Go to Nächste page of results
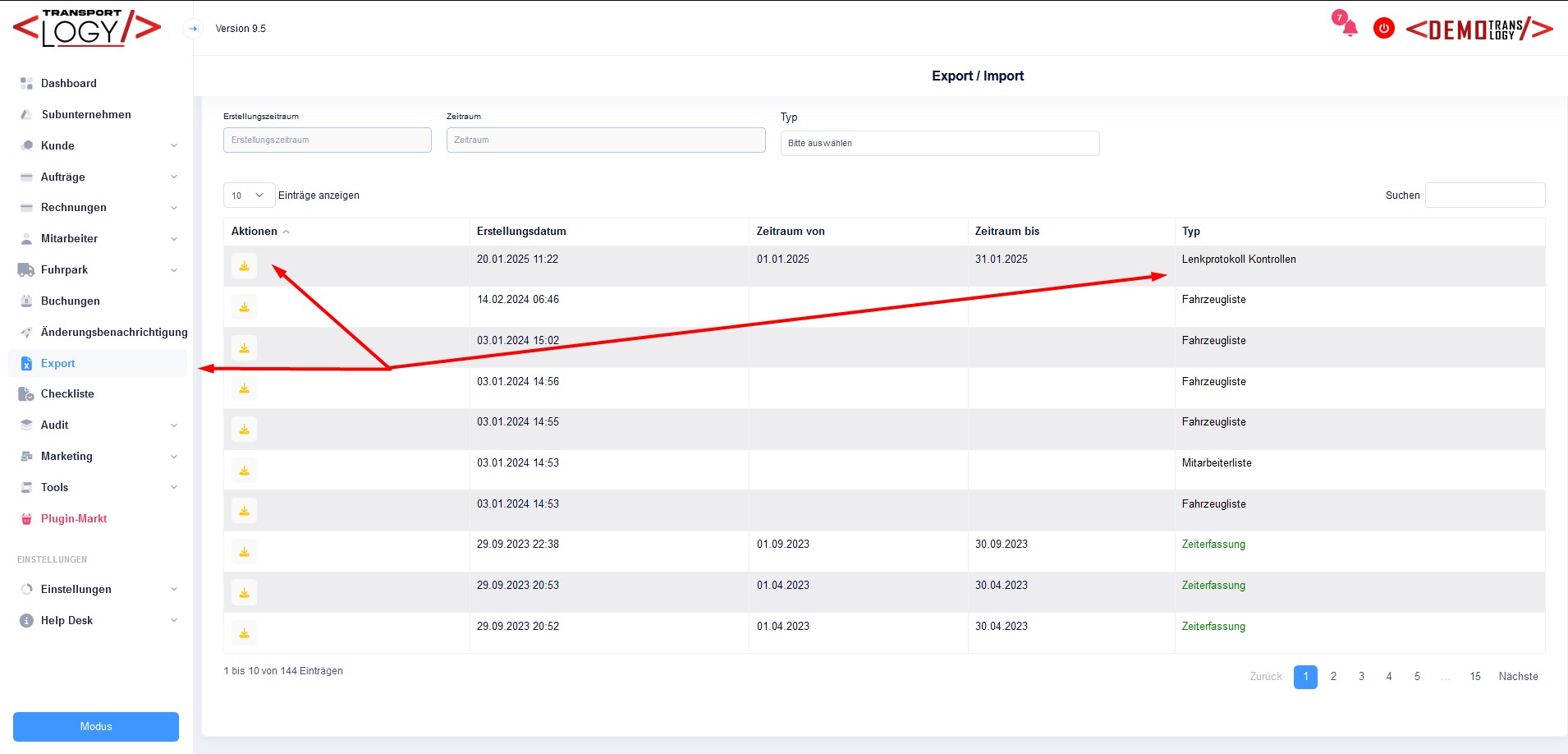The height and width of the screenshot is (754, 1568). (x=1518, y=677)
